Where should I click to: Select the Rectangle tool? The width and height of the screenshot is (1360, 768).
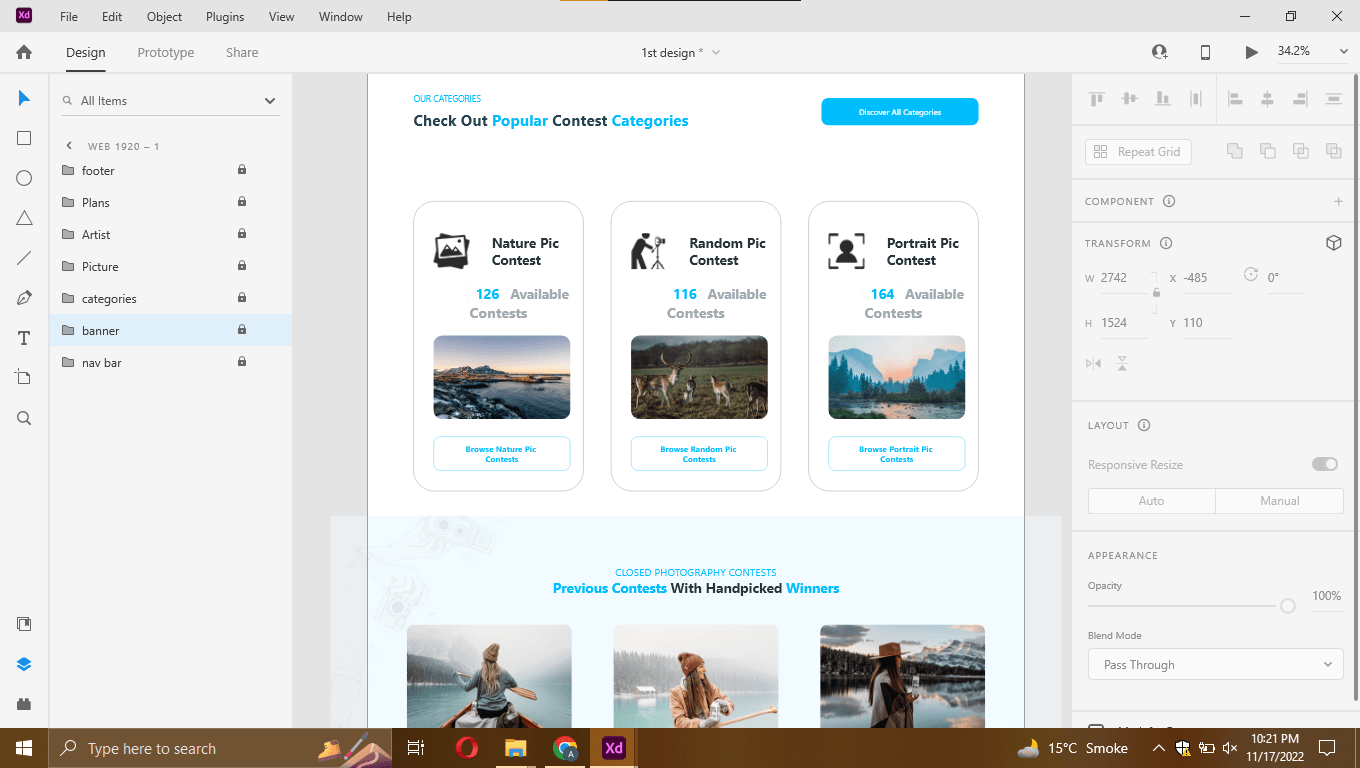(x=23, y=138)
